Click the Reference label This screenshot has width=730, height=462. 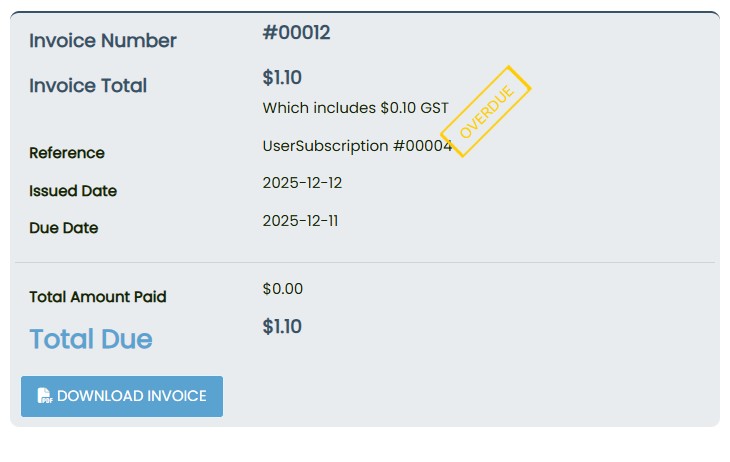pos(67,153)
